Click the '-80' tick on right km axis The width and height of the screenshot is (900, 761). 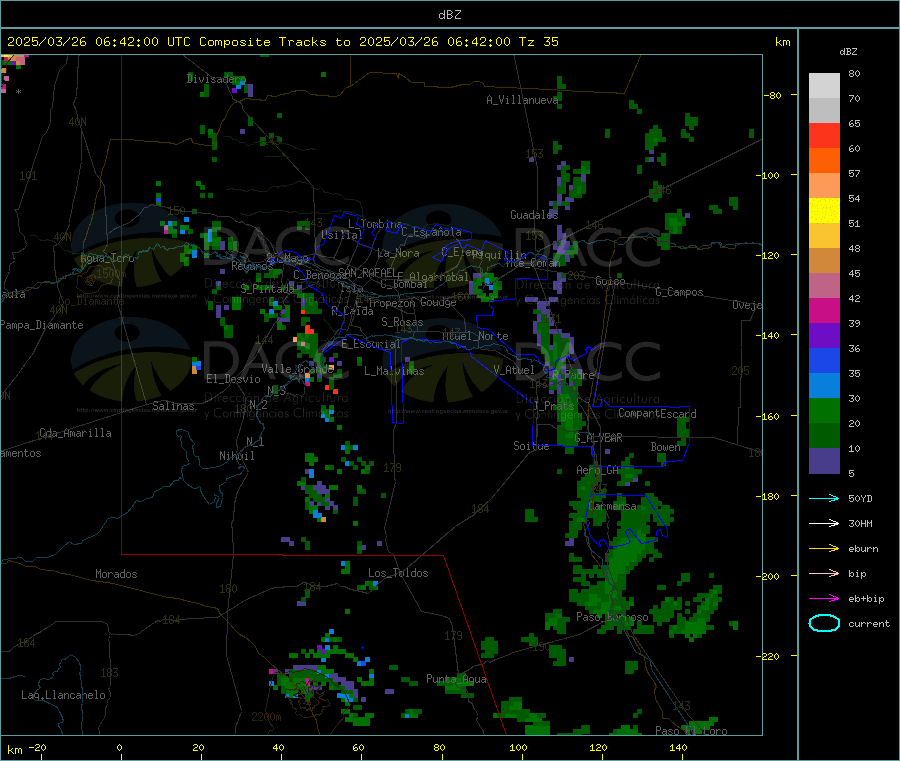click(773, 95)
